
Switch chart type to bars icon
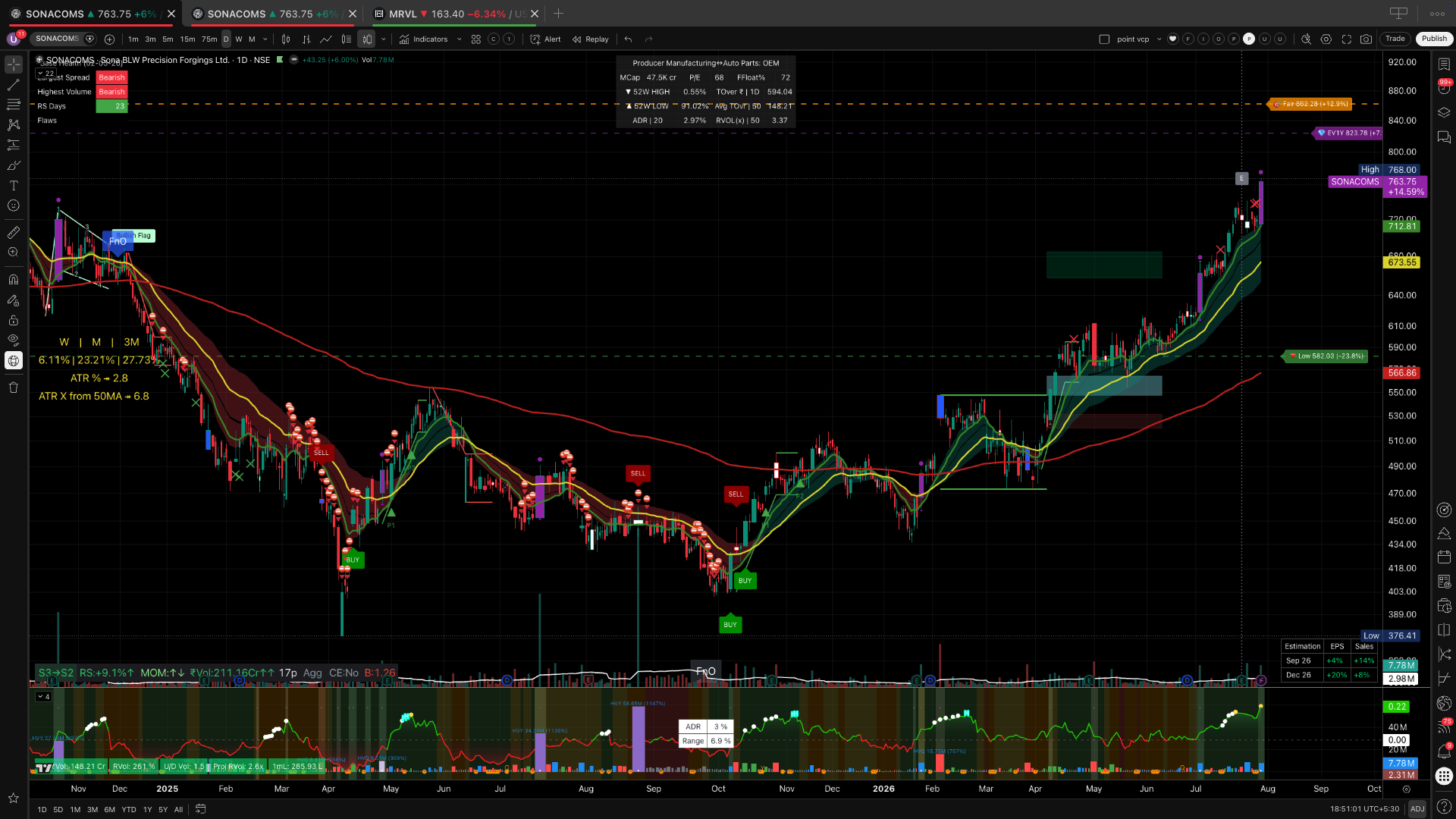click(x=306, y=39)
